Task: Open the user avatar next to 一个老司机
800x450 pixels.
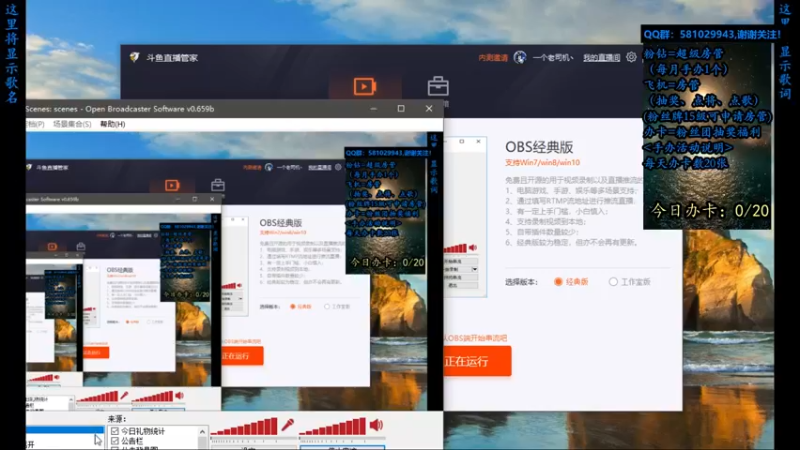Action: [520, 58]
